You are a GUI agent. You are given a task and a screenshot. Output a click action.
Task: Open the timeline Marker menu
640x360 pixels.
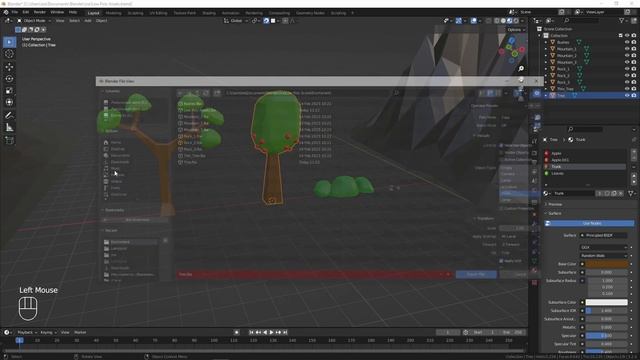click(80, 332)
